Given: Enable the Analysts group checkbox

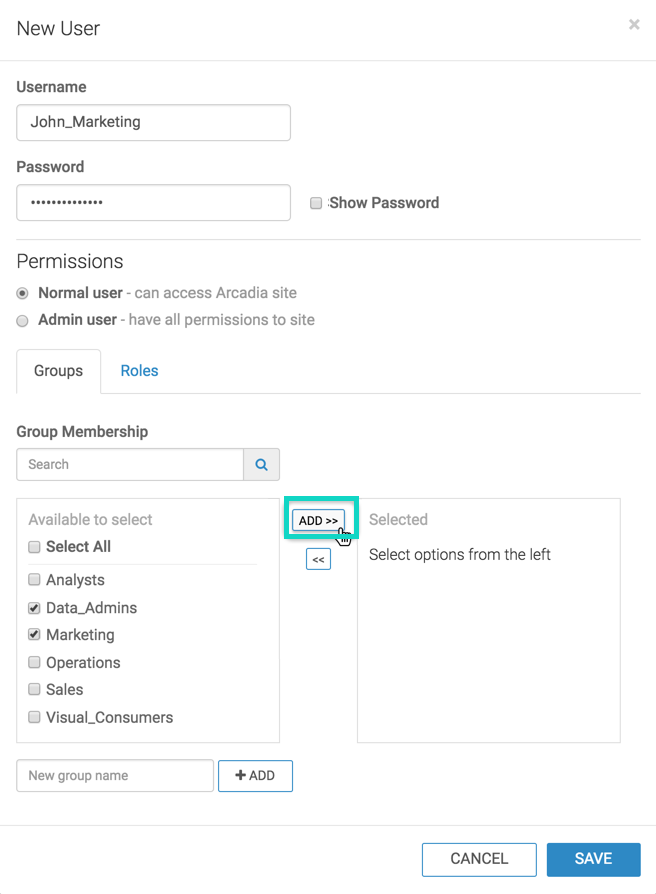Looking at the screenshot, I should click(34, 580).
